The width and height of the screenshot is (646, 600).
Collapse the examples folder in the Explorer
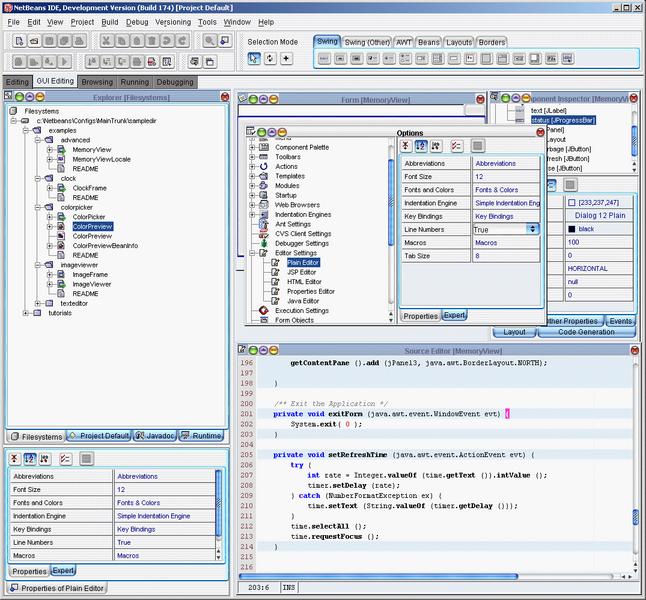(x=26, y=130)
